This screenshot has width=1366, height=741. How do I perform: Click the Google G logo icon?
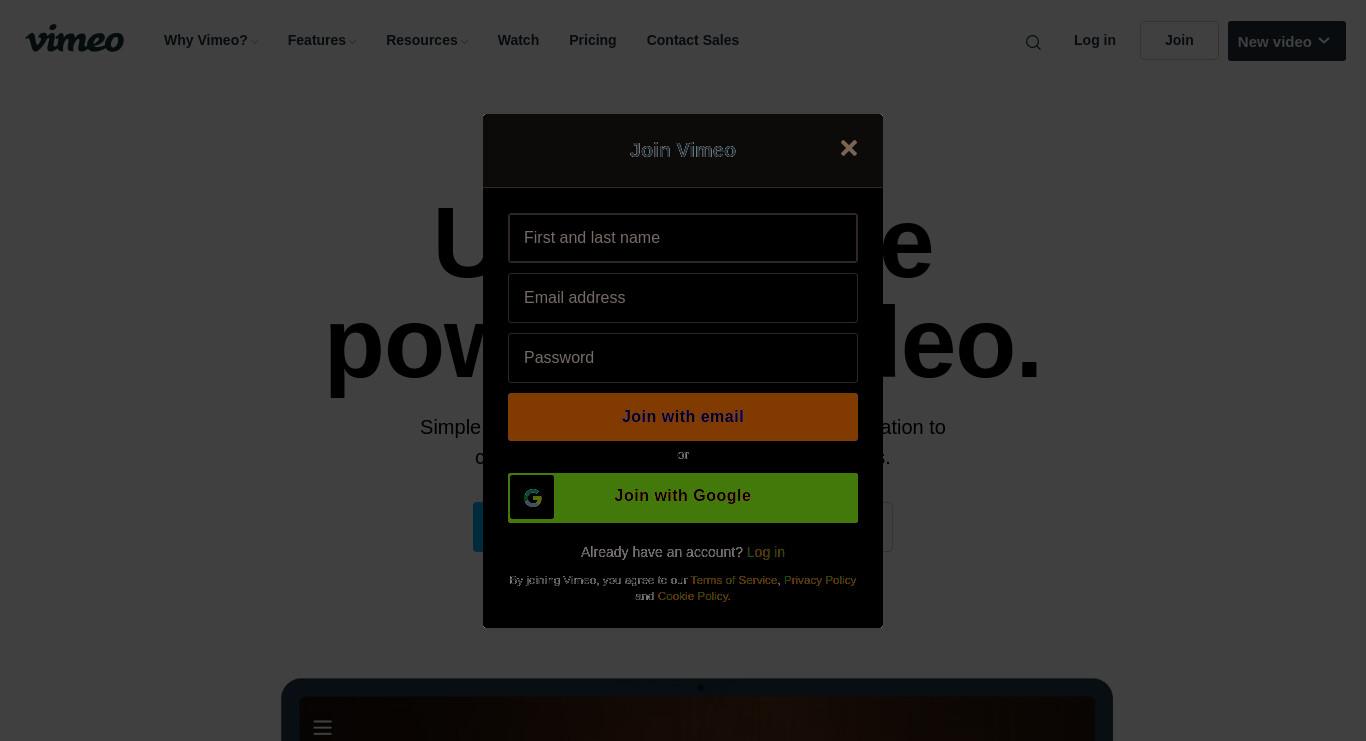tap(532, 497)
